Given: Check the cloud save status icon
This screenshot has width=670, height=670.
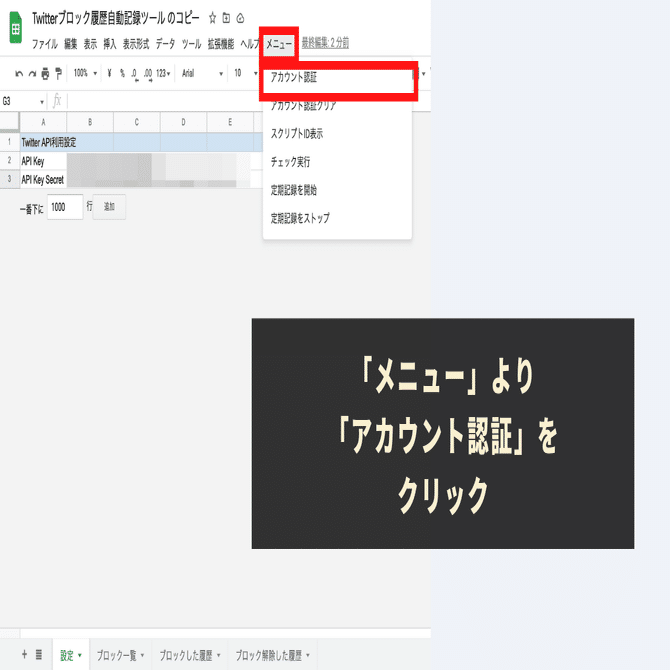Looking at the screenshot, I should 240,18.
